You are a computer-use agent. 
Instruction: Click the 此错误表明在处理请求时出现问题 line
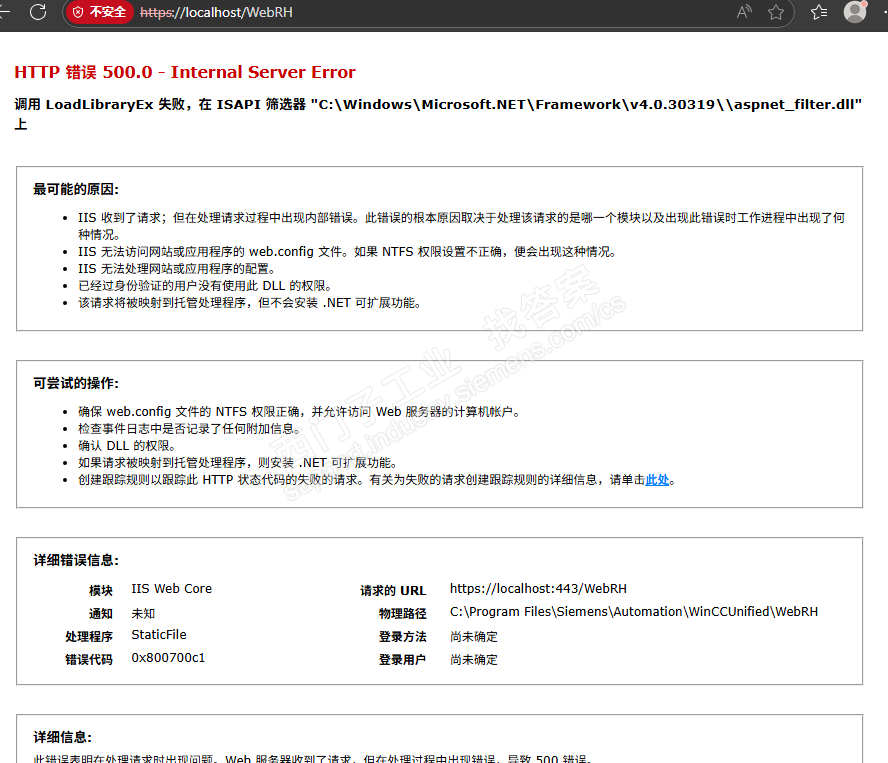tap(312, 758)
